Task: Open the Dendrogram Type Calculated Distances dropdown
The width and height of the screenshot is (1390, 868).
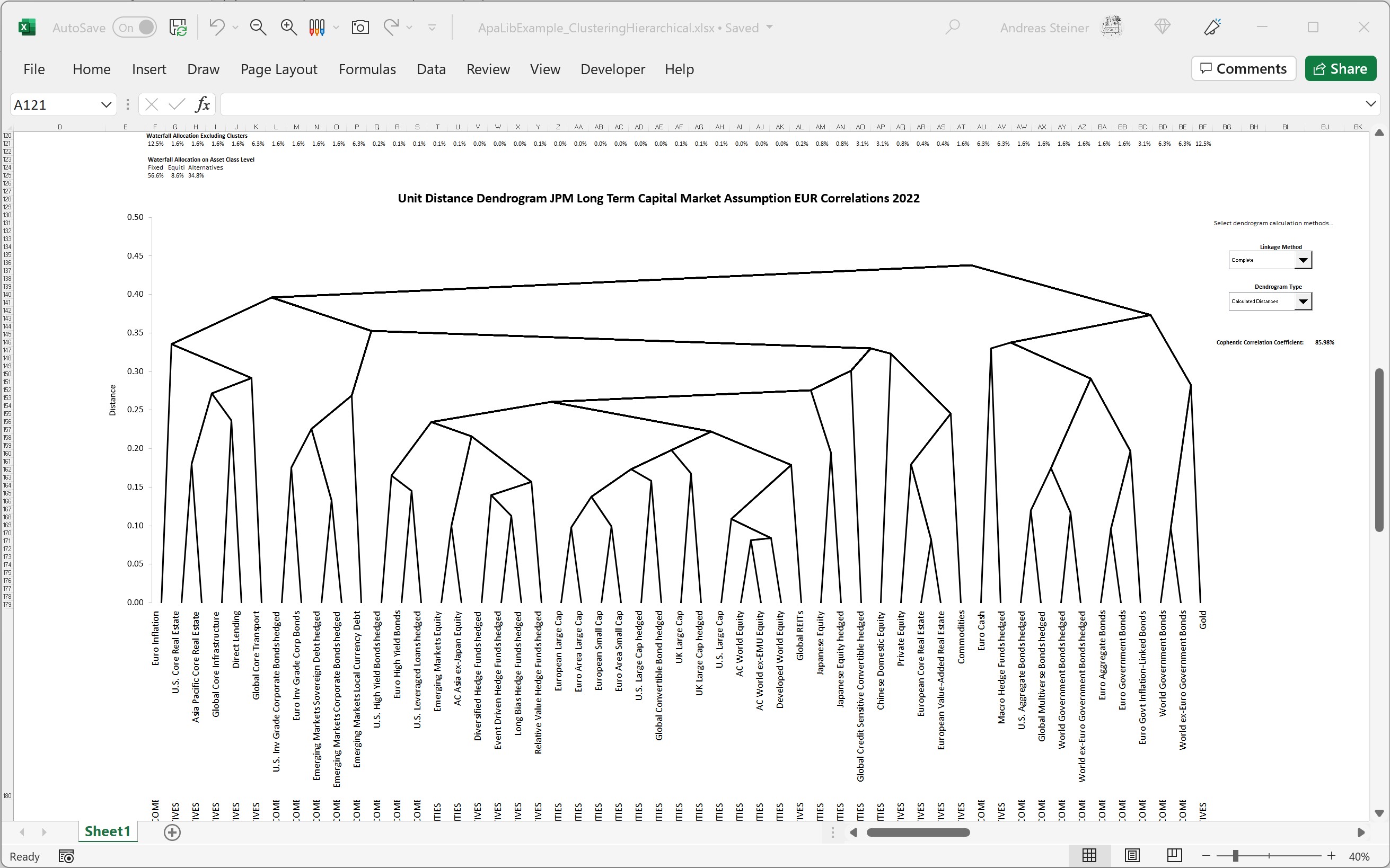Action: click(x=1303, y=302)
